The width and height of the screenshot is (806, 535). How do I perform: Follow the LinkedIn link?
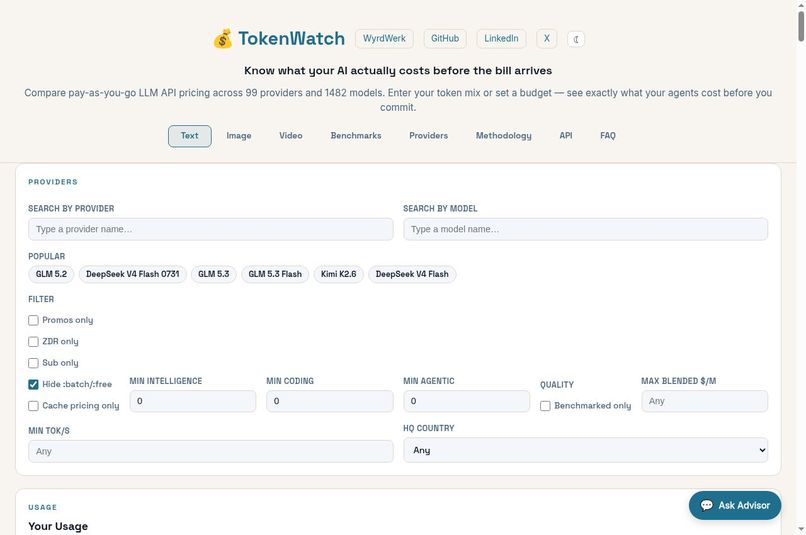click(x=501, y=39)
